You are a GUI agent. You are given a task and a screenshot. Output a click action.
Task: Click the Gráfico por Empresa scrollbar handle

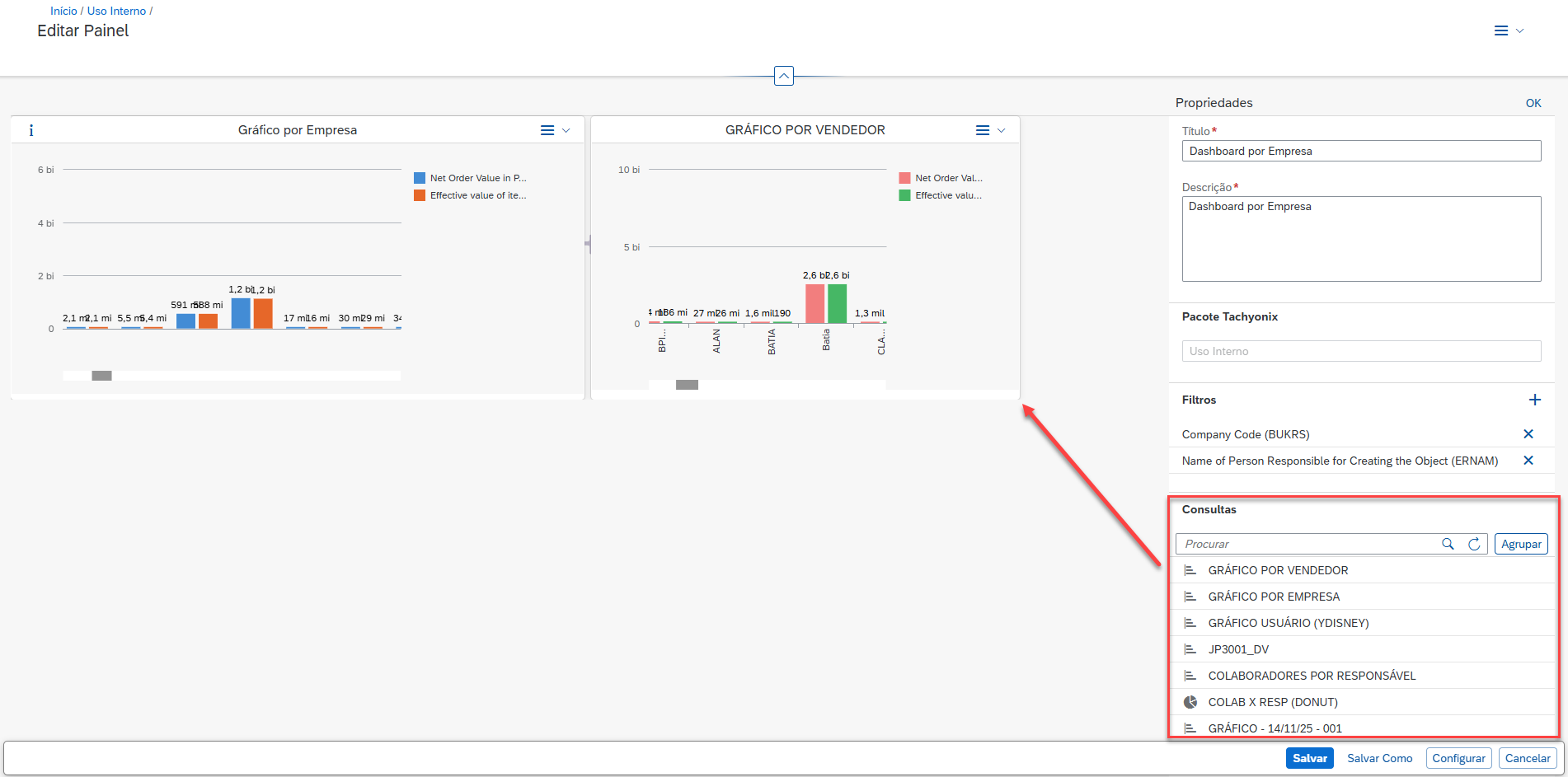click(x=101, y=376)
